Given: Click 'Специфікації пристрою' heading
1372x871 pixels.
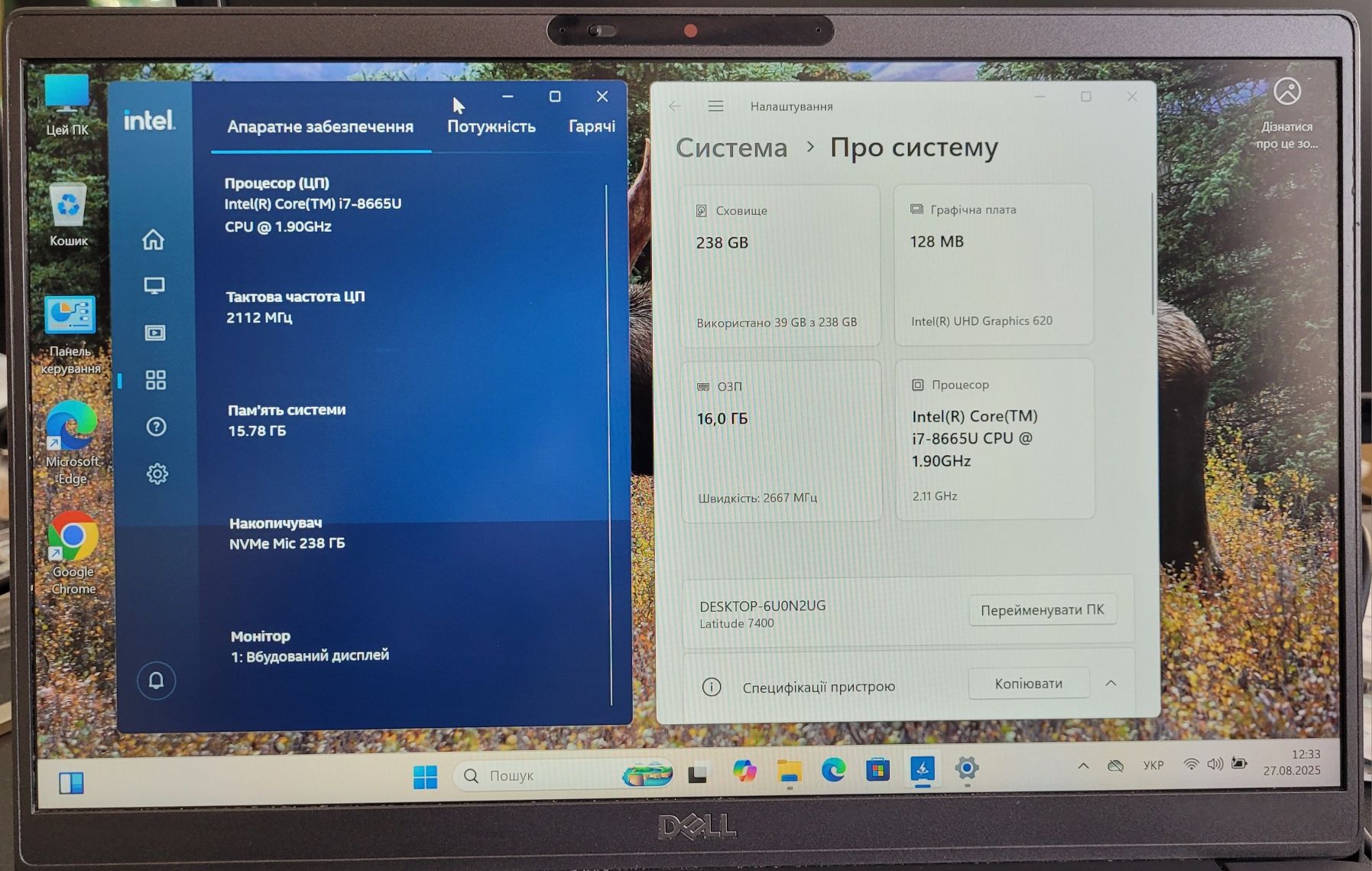Looking at the screenshot, I should point(819,687).
